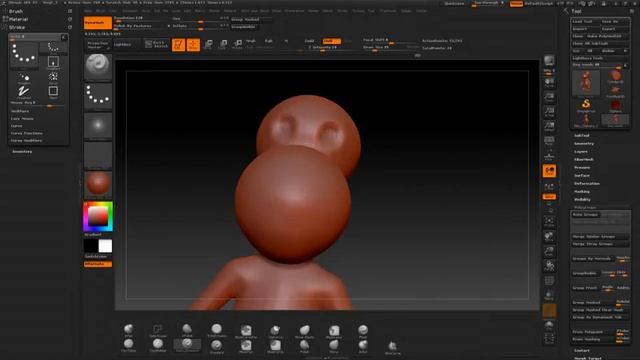This screenshot has width=640, height=360.
Task: Open the Transform menu
Action: point(388,11)
